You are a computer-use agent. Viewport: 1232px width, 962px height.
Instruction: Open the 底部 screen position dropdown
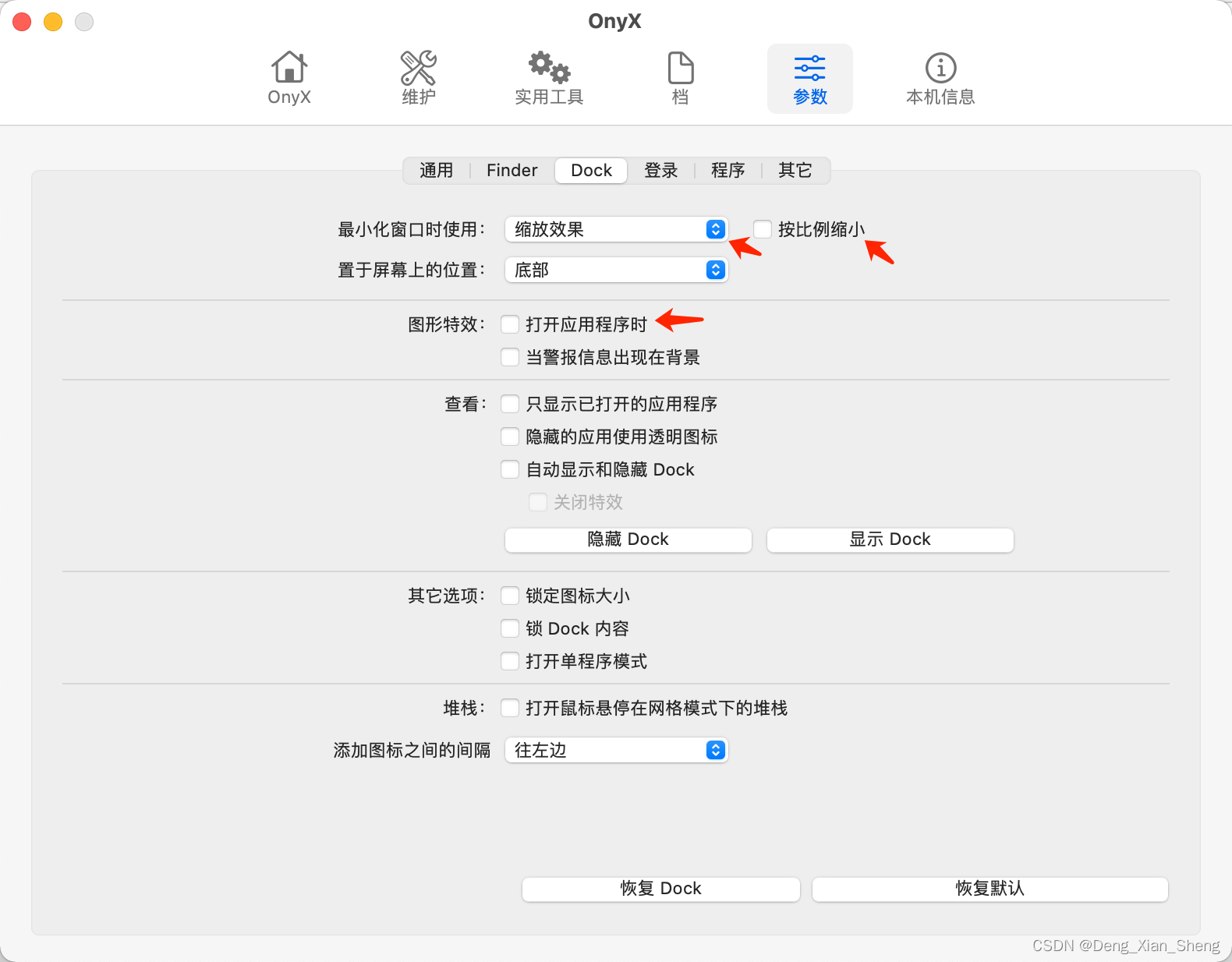point(616,270)
